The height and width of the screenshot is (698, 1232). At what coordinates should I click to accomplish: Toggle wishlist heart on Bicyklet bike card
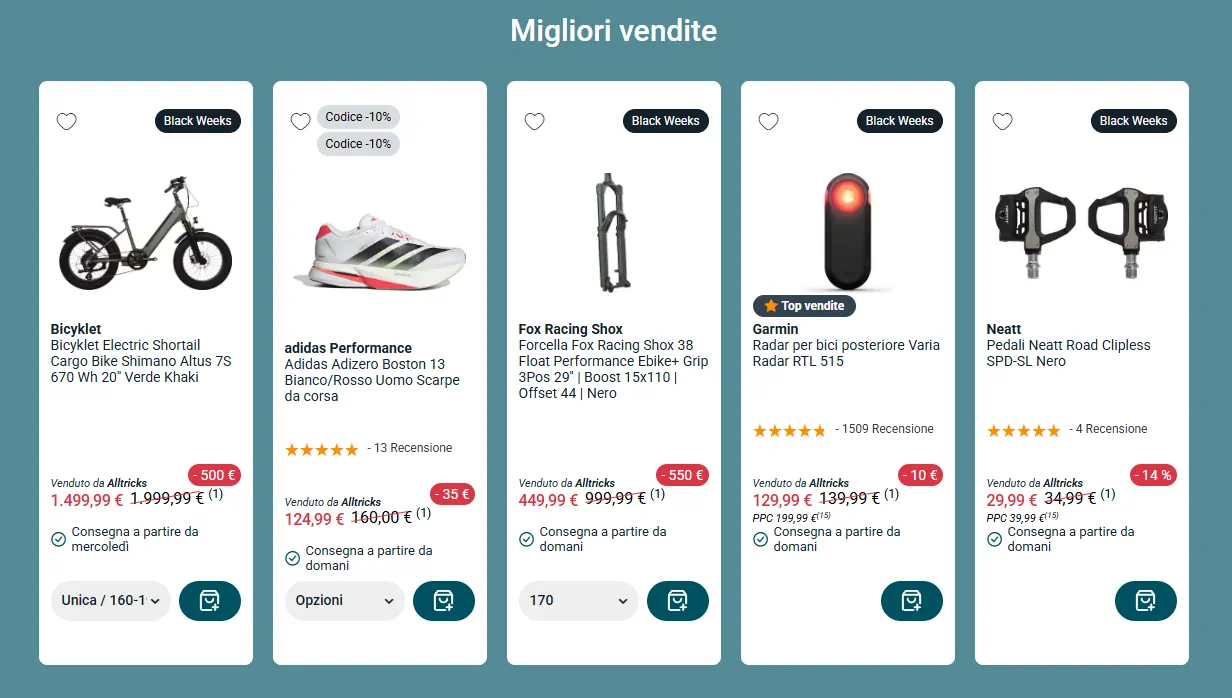[x=66, y=122]
